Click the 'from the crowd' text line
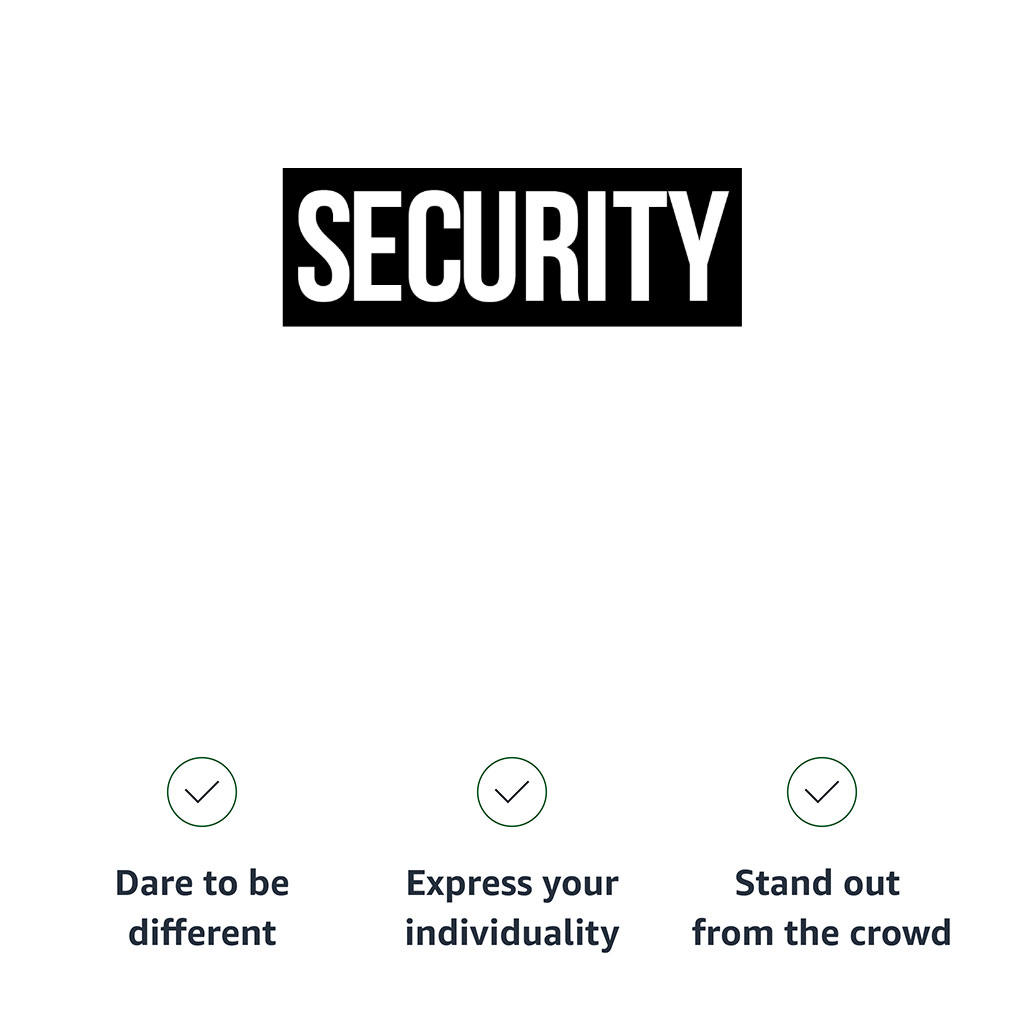The height and width of the screenshot is (1024, 1024). (822, 932)
